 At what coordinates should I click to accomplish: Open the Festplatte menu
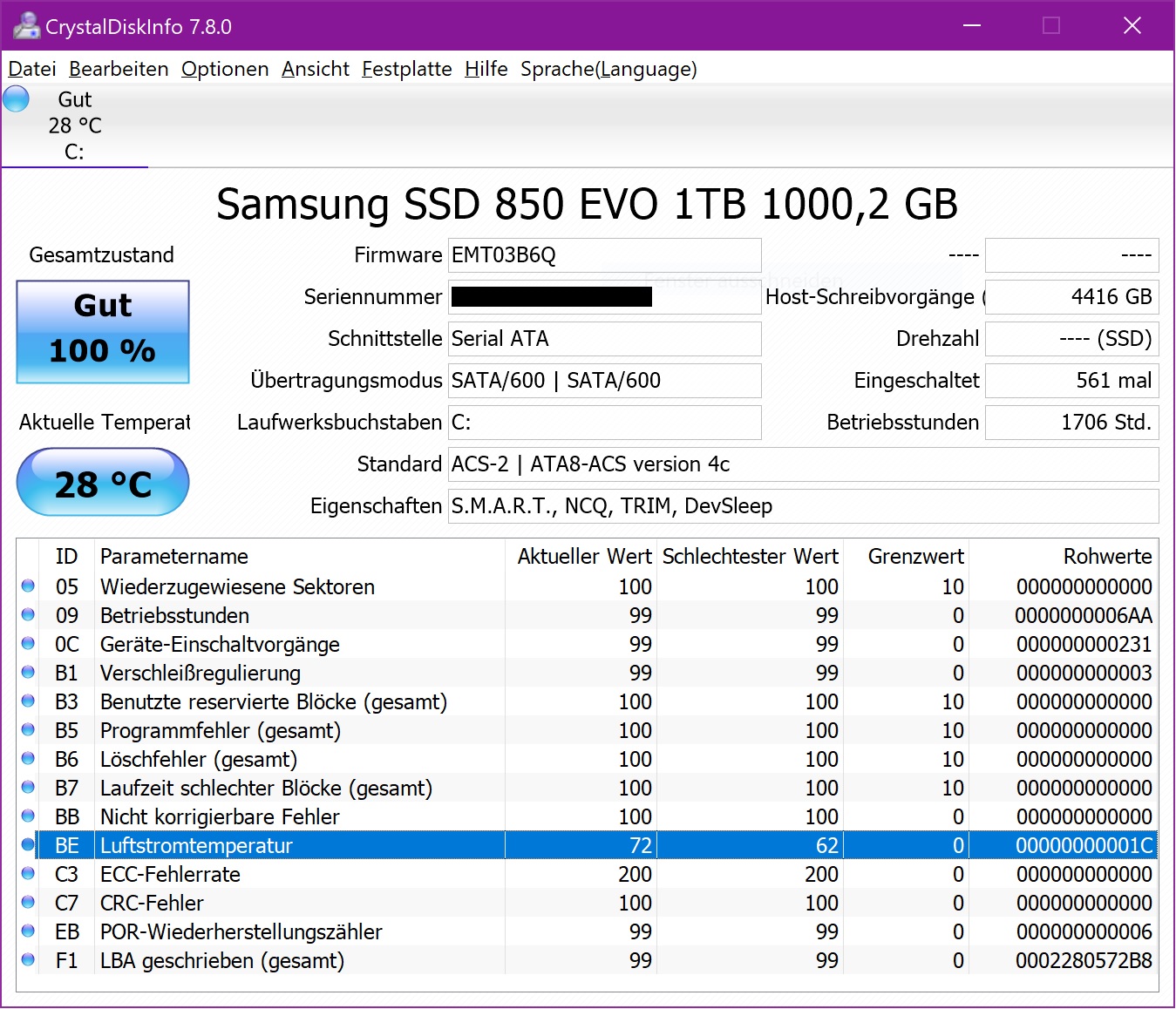[407, 69]
